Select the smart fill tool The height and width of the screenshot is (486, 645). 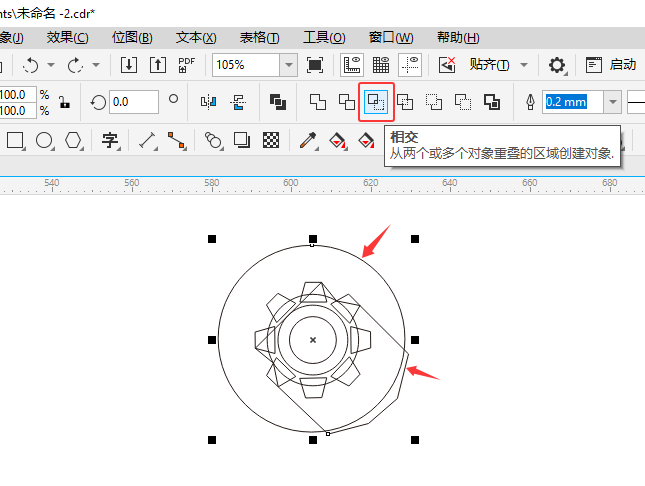[366, 141]
